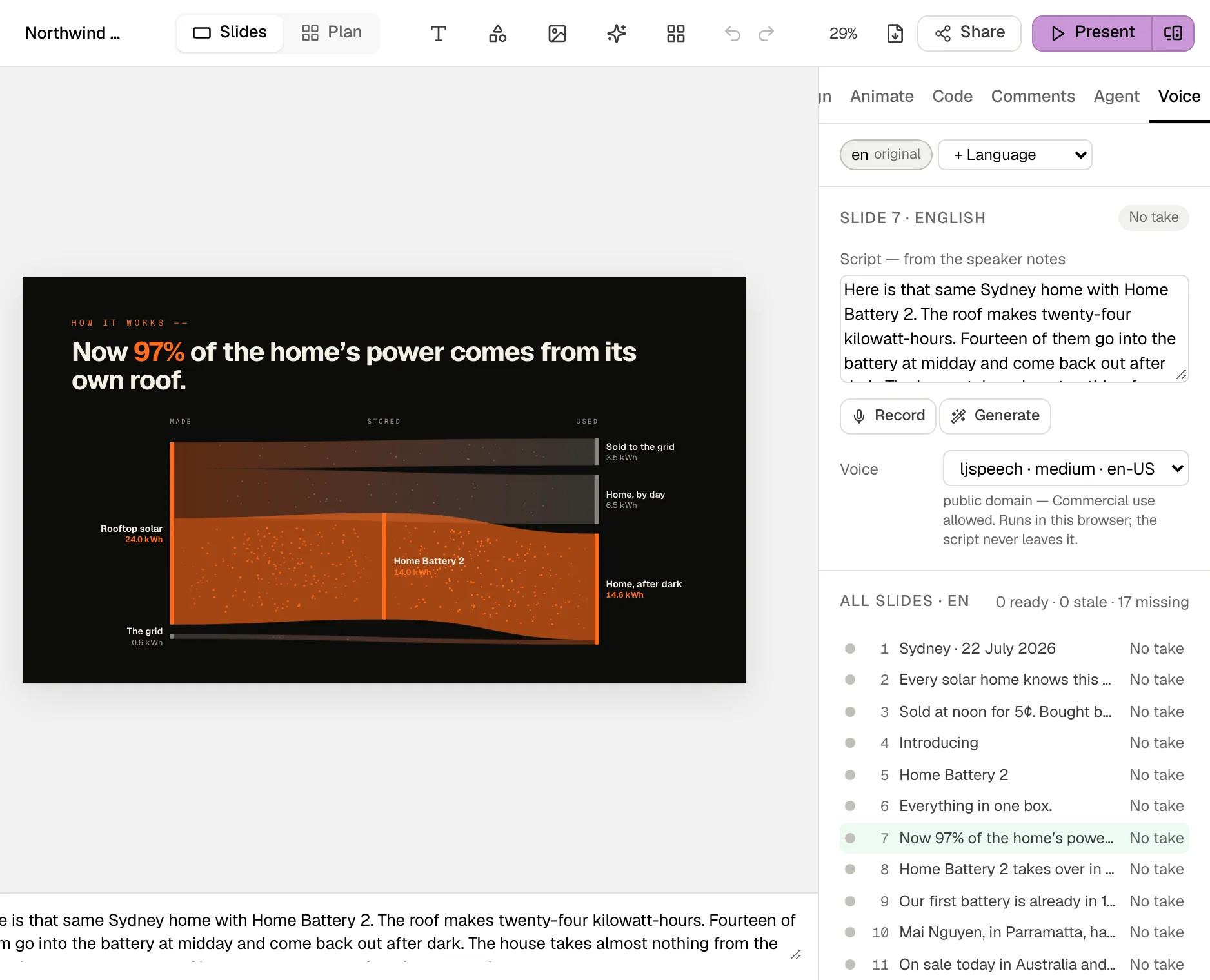This screenshot has height=980, width=1210.
Task: Open the Agent tab
Action: point(1116,96)
